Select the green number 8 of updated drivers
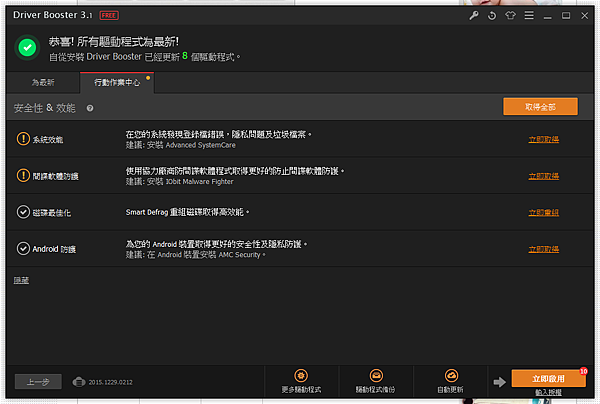Screen dimensions: 600x404 point(185,56)
